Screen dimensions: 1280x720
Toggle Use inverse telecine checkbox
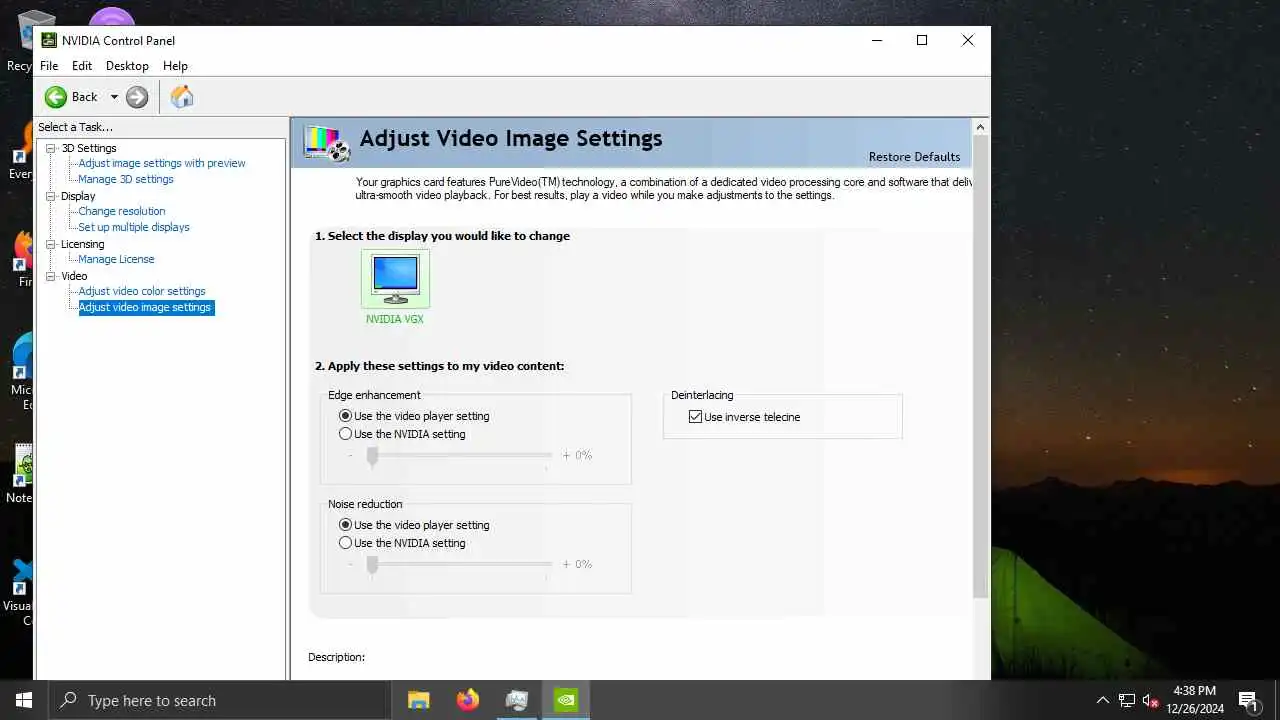point(696,417)
